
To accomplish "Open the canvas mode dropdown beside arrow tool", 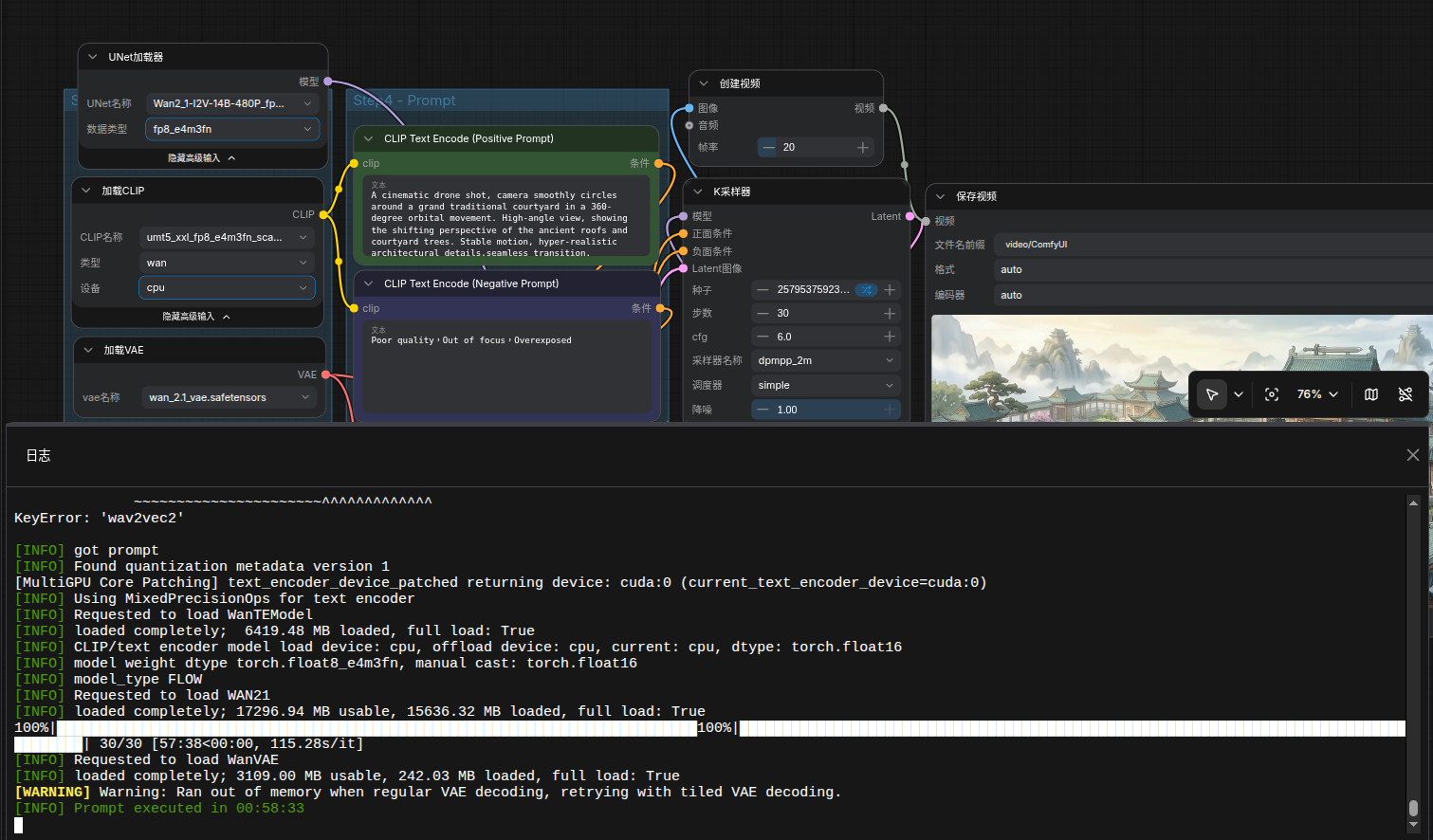I will pos(1239,394).
